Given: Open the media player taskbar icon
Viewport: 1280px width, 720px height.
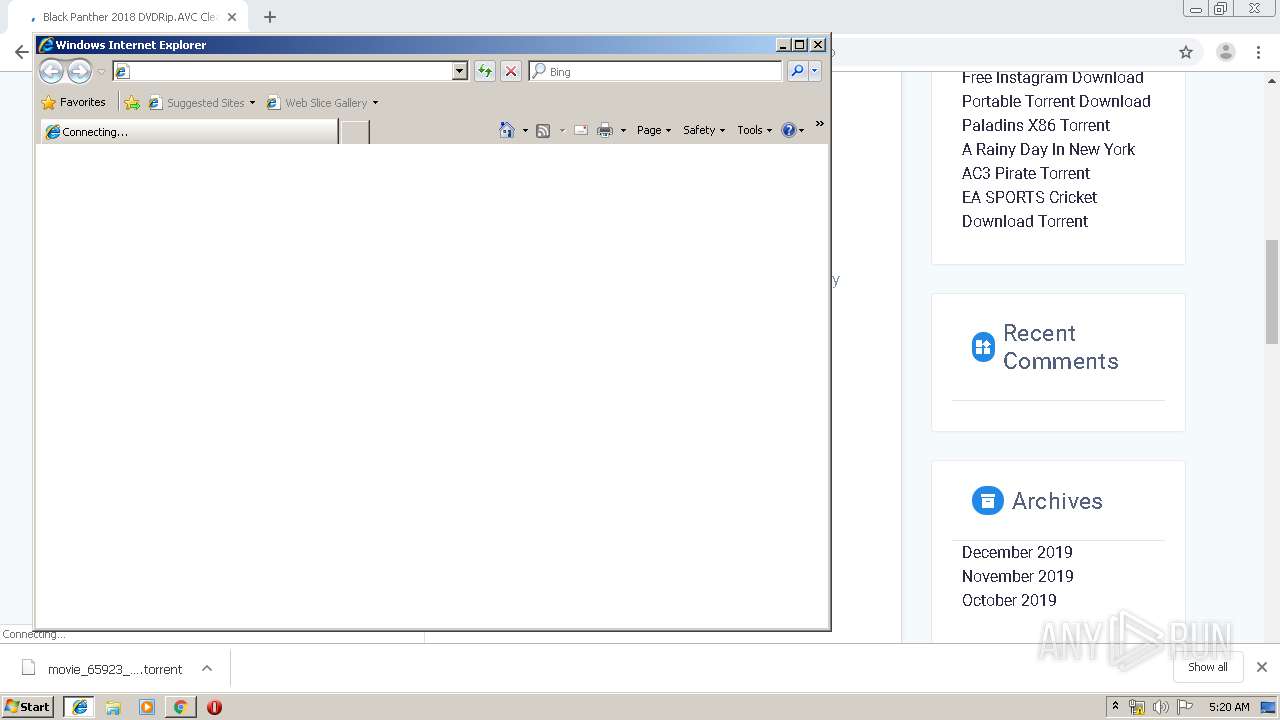Looking at the screenshot, I should [x=147, y=707].
